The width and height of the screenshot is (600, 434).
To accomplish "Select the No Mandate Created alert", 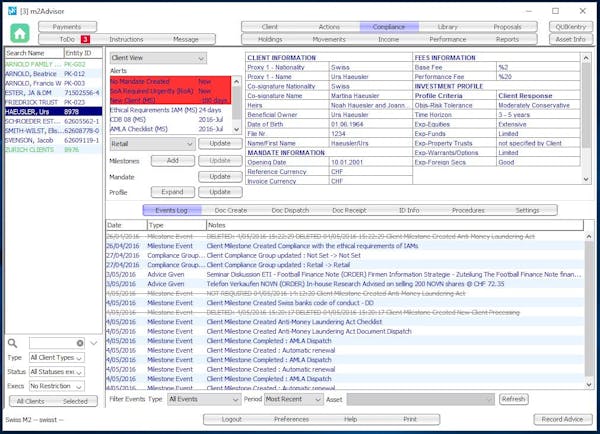I will (x=170, y=82).
